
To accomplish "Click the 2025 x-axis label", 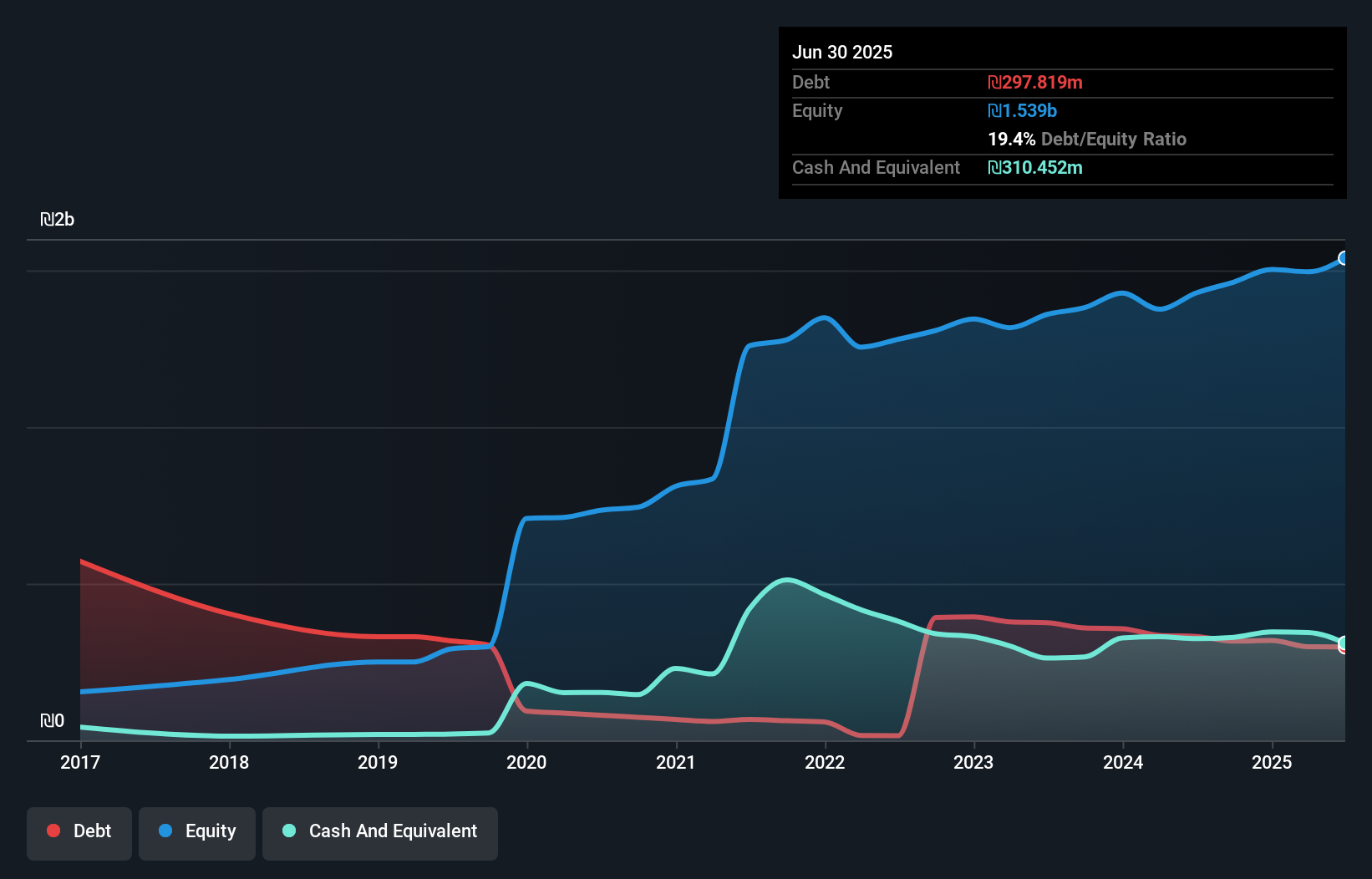I will click(1272, 762).
